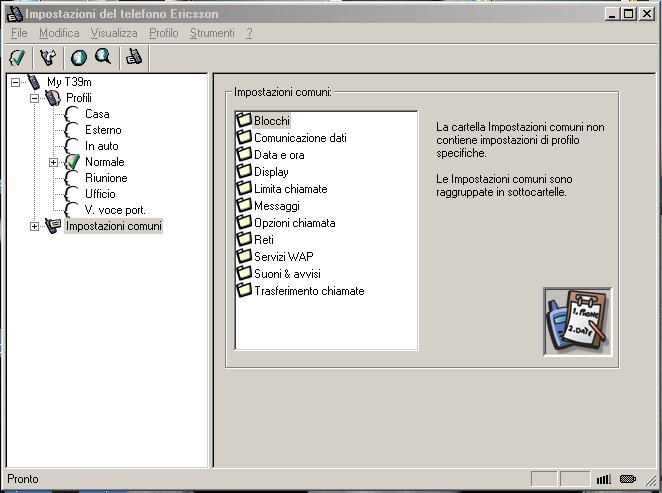The height and width of the screenshot is (493, 662).
Task: Select the In auto profile label
Action: (102, 146)
